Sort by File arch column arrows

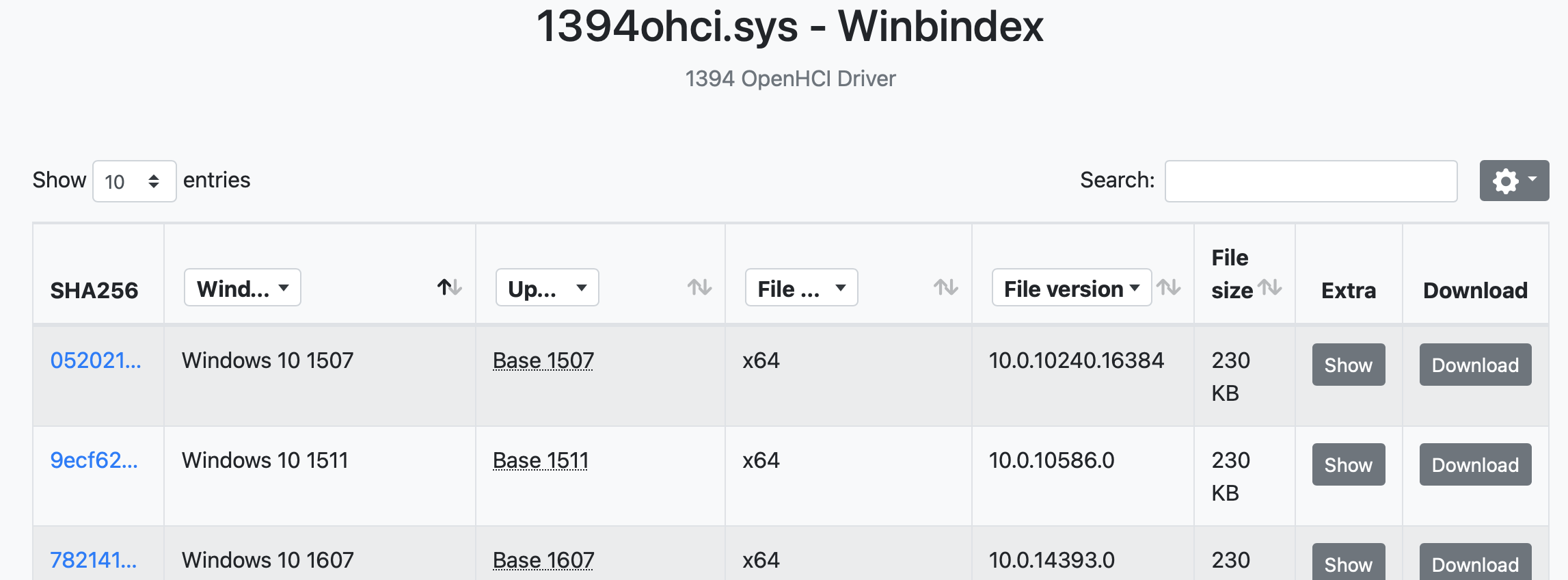pos(946,287)
